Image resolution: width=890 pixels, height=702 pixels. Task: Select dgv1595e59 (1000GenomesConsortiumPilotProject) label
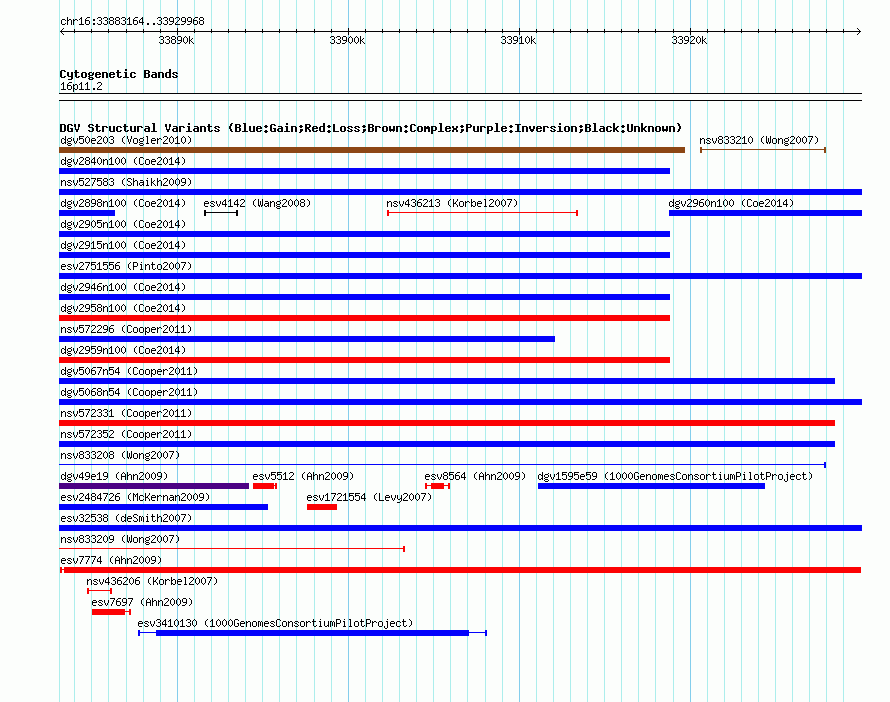tap(675, 476)
